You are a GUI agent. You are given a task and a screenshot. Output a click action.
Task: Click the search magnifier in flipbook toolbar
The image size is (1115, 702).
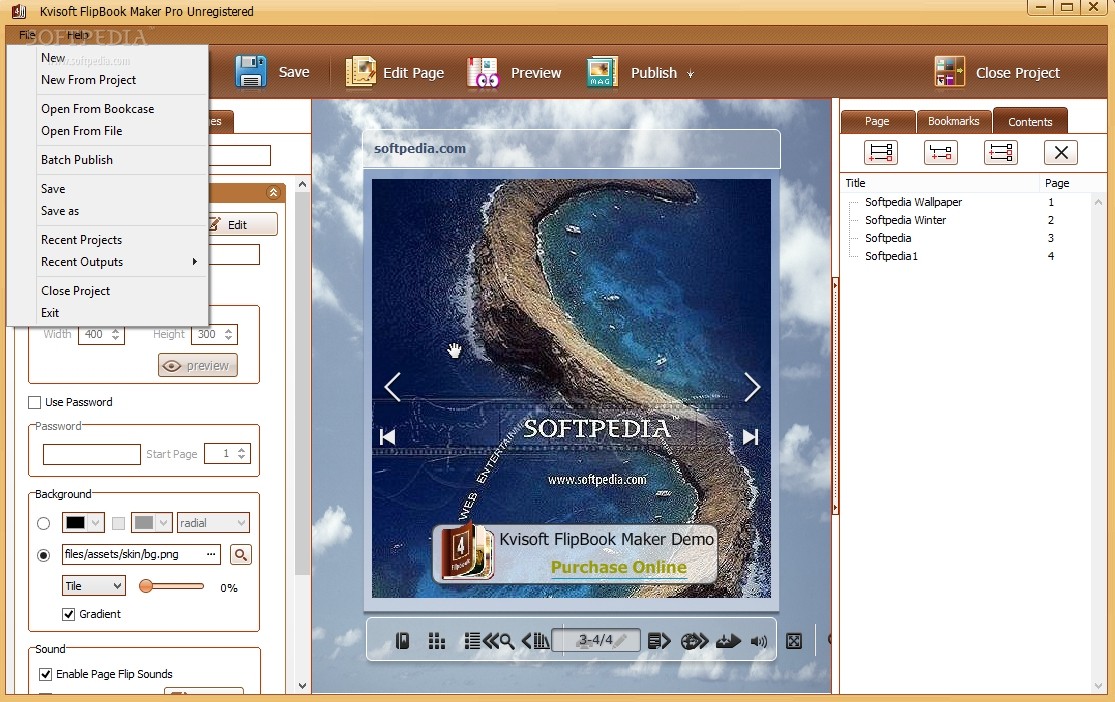click(506, 641)
